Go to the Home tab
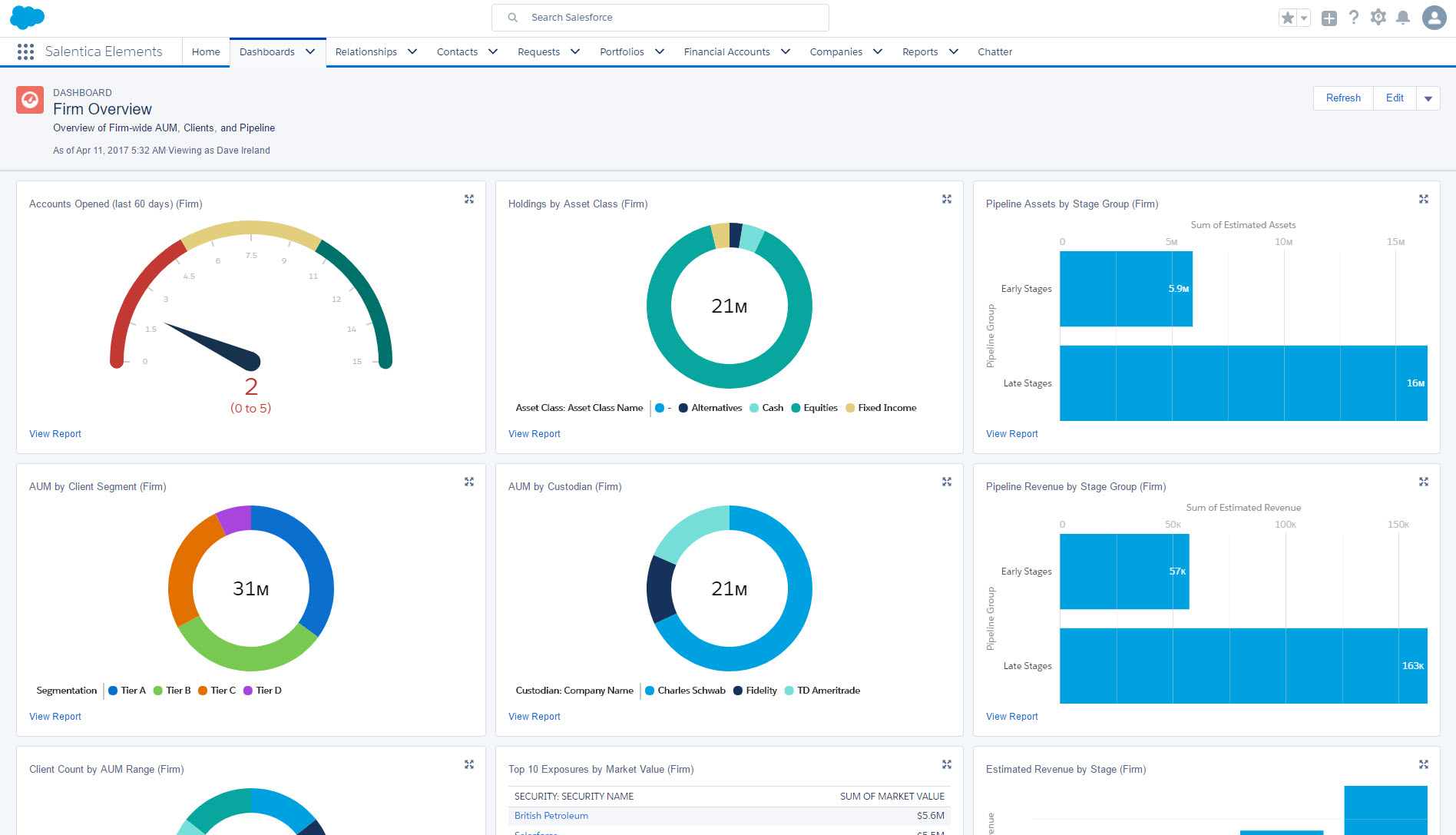The width and height of the screenshot is (1456, 835). [x=206, y=51]
